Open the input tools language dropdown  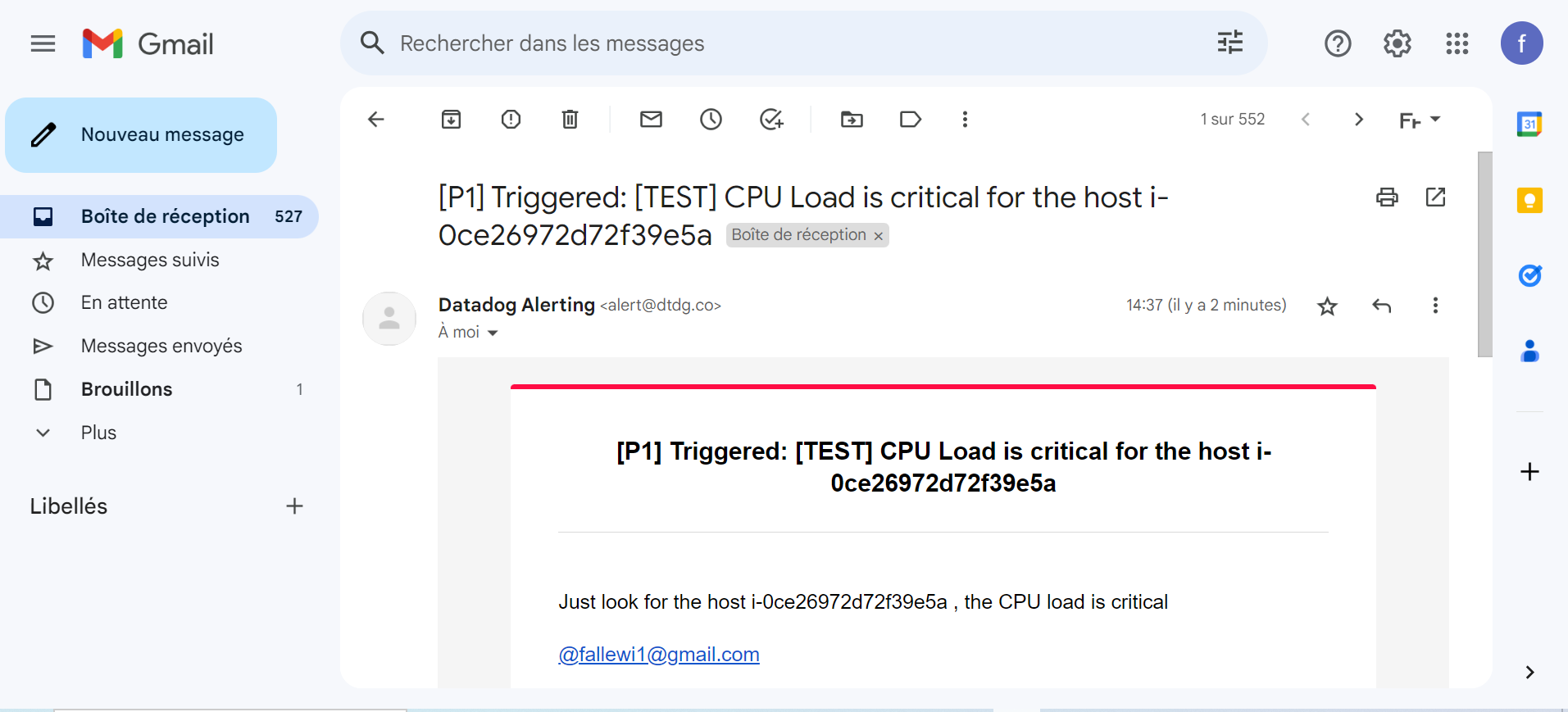click(x=1420, y=120)
